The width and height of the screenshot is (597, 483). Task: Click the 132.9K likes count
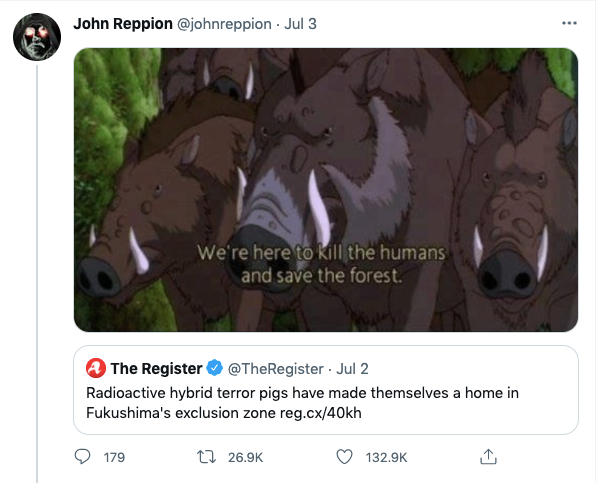[x=386, y=457]
